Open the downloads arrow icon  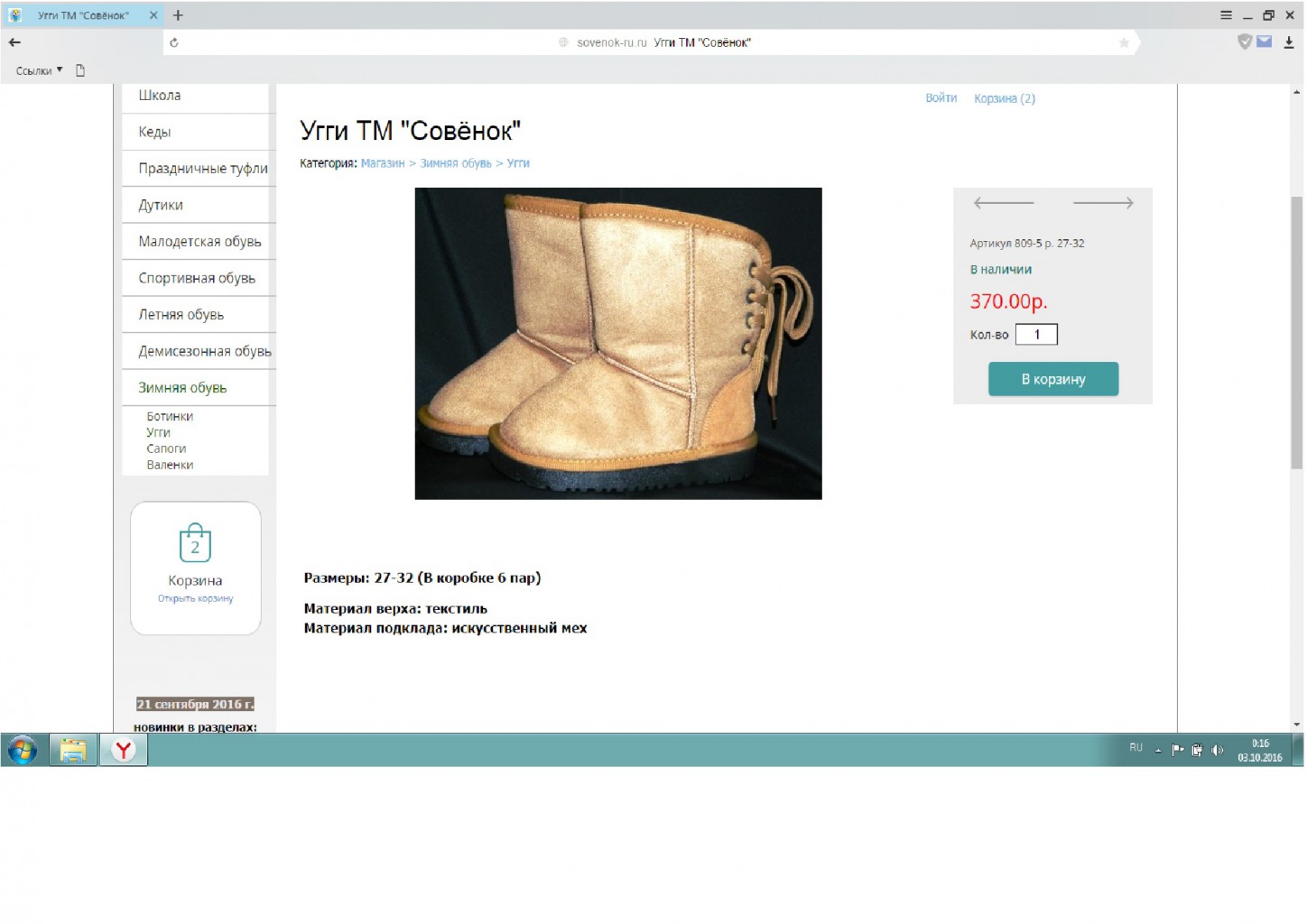point(1289,42)
